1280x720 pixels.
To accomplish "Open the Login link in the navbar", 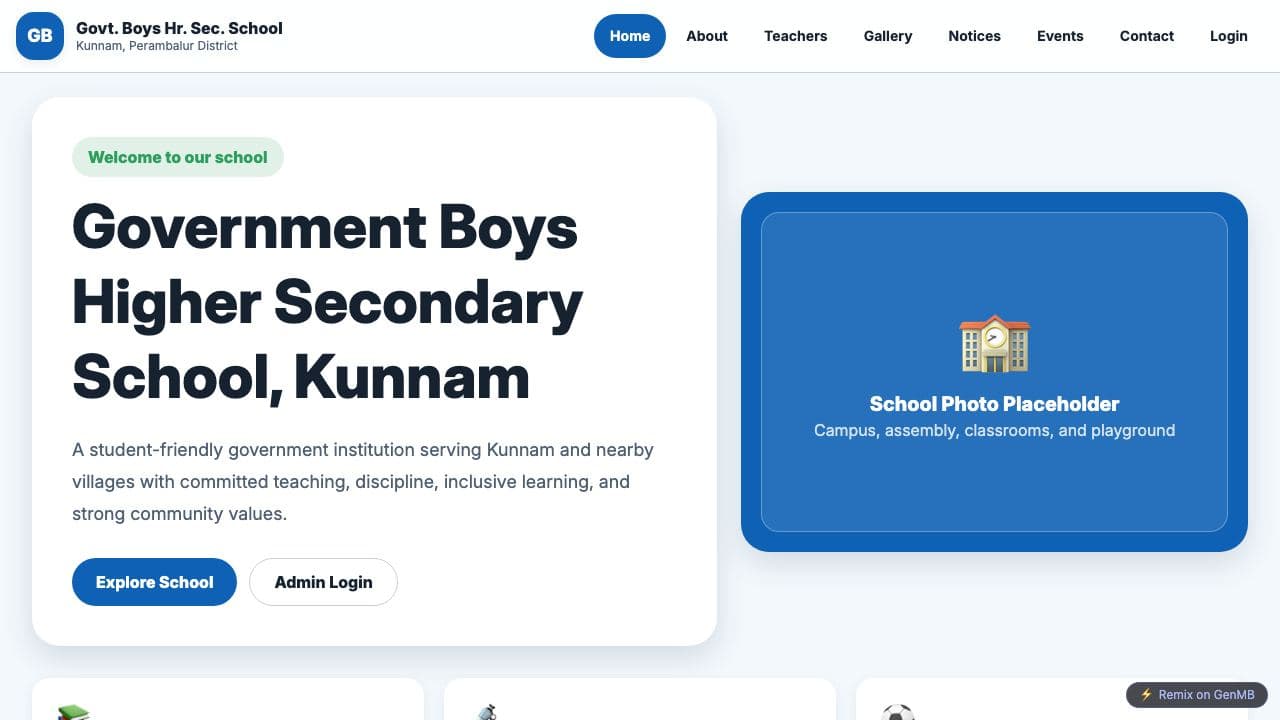I will (x=1229, y=36).
